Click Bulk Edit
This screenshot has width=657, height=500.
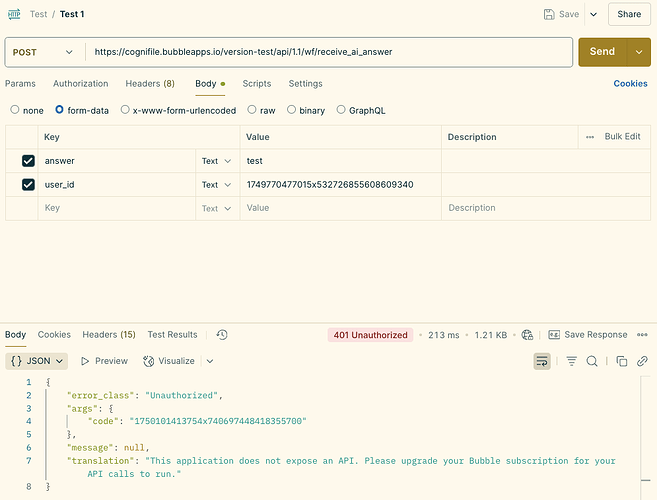[622, 136]
